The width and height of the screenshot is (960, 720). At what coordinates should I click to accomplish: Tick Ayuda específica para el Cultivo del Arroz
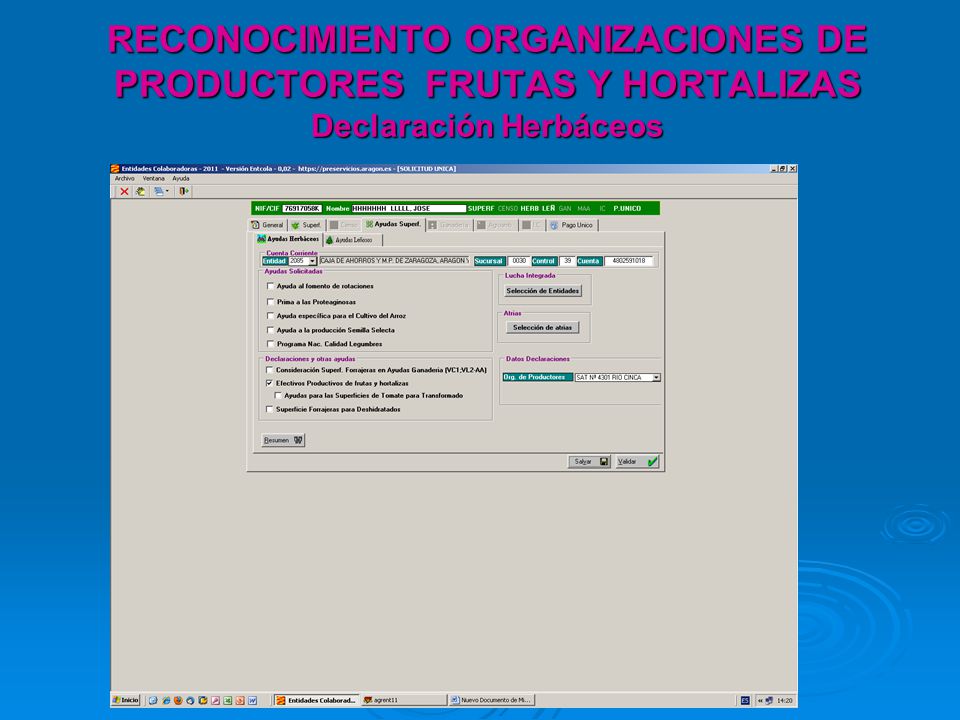(x=270, y=316)
